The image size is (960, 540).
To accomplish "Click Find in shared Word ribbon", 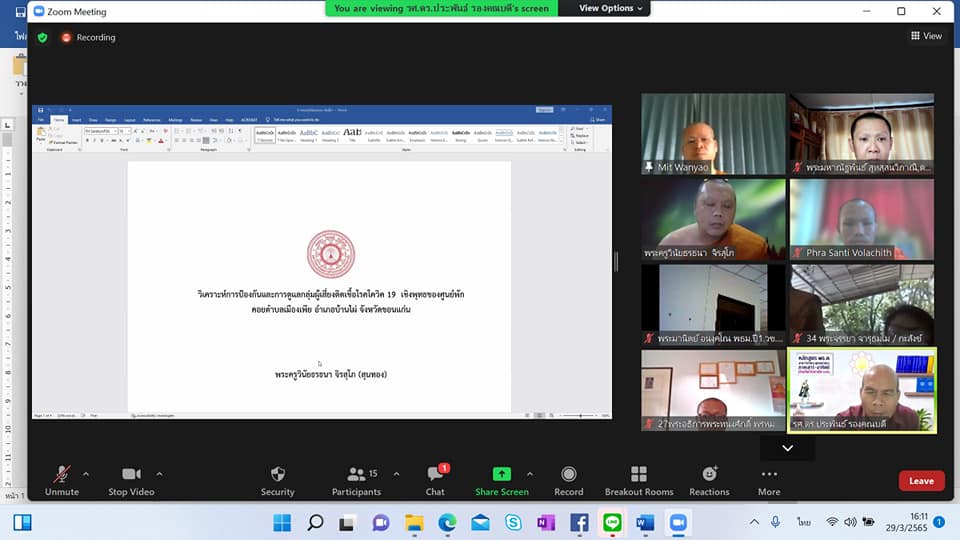I will (580, 129).
